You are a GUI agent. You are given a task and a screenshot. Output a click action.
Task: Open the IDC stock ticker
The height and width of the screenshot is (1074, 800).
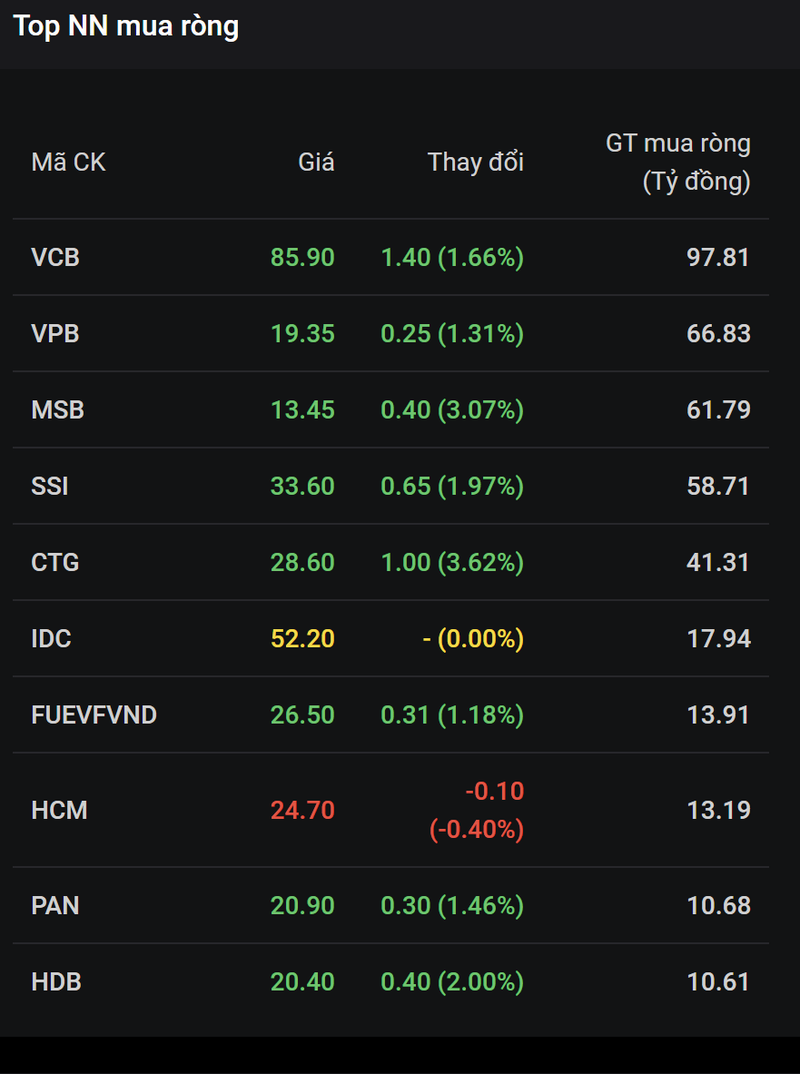(x=51, y=638)
